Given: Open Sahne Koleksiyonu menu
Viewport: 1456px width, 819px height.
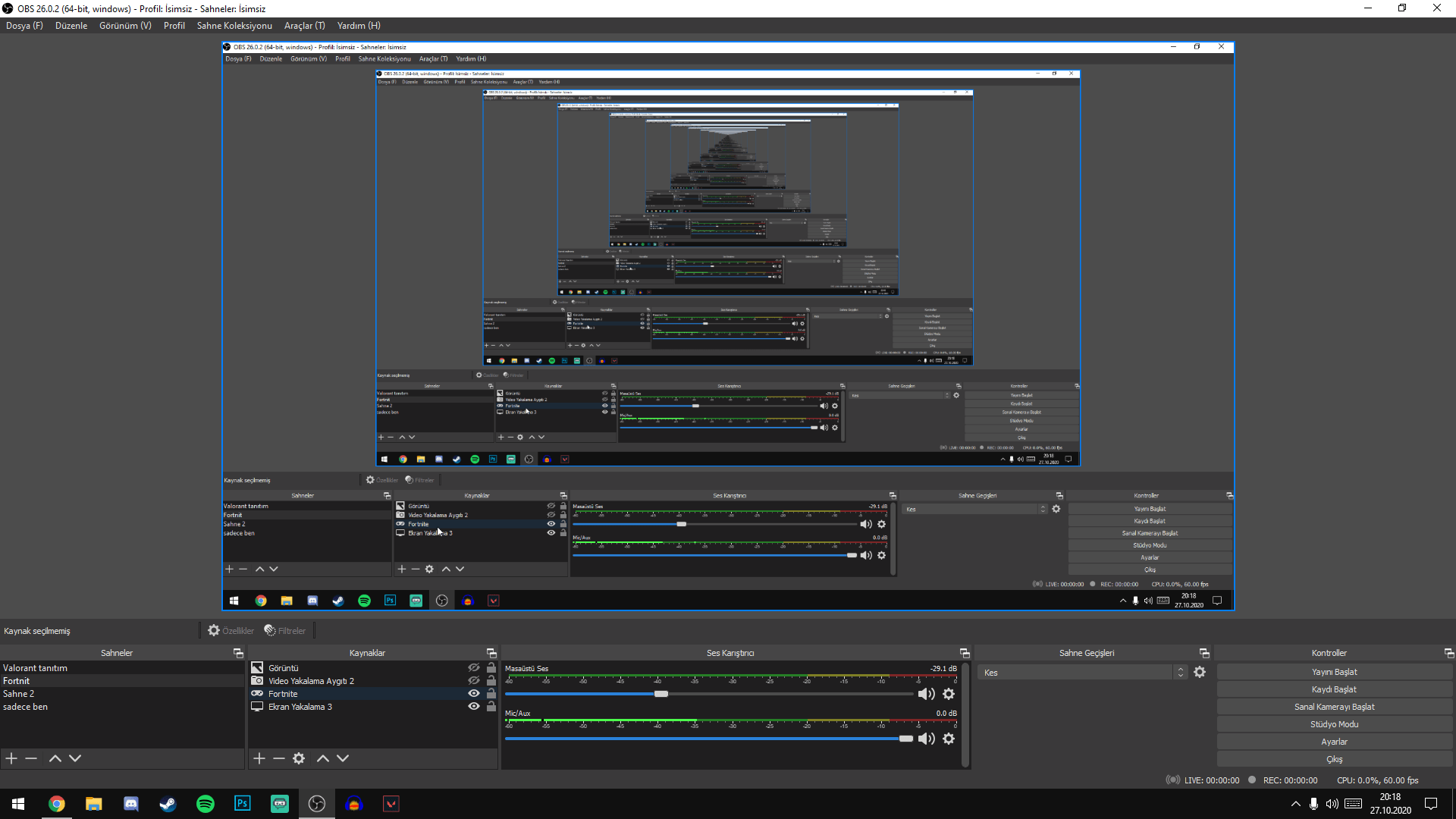Looking at the screenshot, I should coord(234,26).
